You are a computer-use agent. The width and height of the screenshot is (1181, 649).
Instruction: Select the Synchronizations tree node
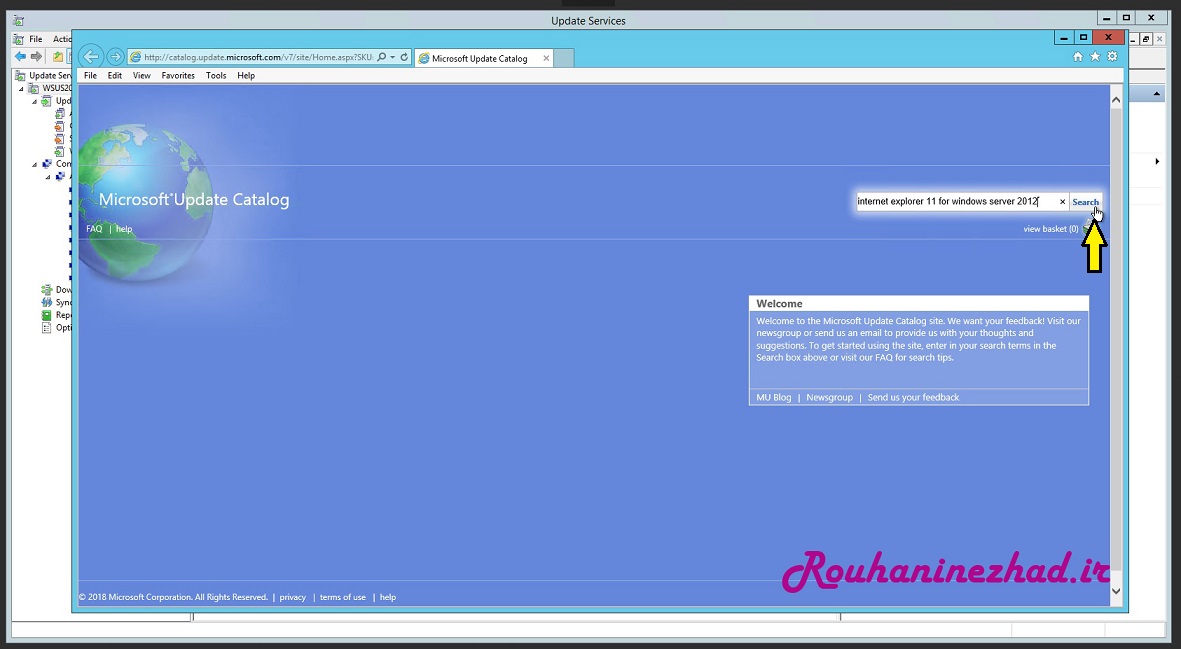pos(56,303)
